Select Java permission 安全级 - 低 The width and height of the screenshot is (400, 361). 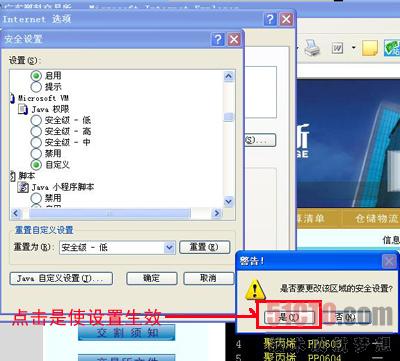coord(36,120)
